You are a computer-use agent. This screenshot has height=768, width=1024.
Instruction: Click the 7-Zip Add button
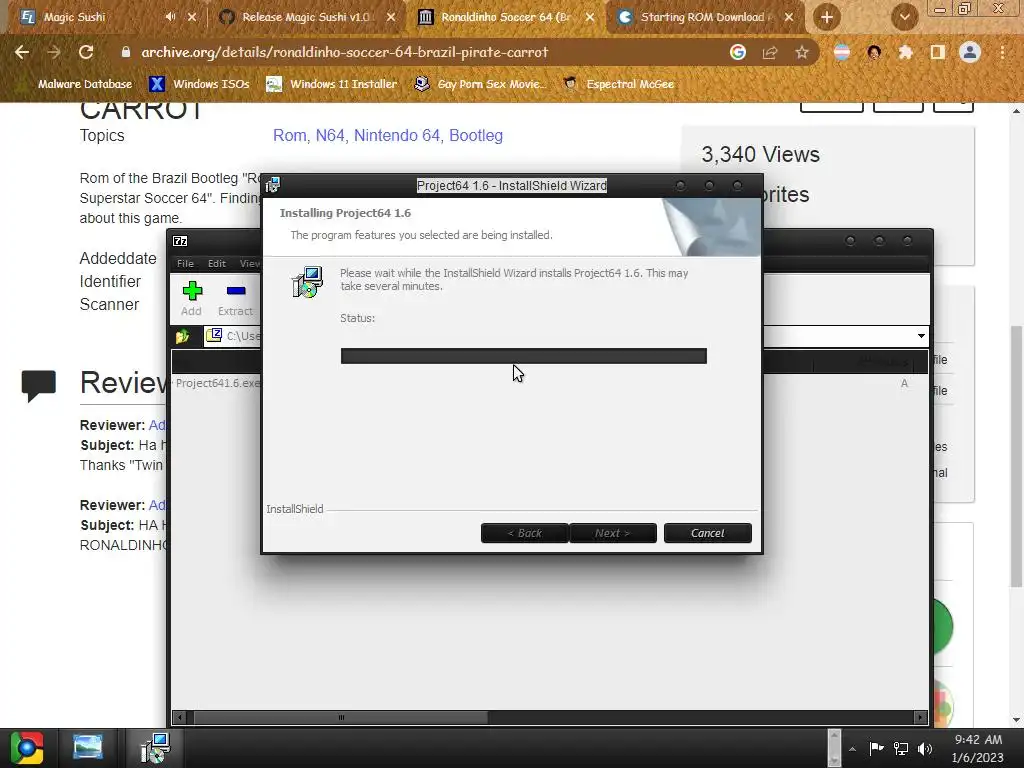pos(191,298)
